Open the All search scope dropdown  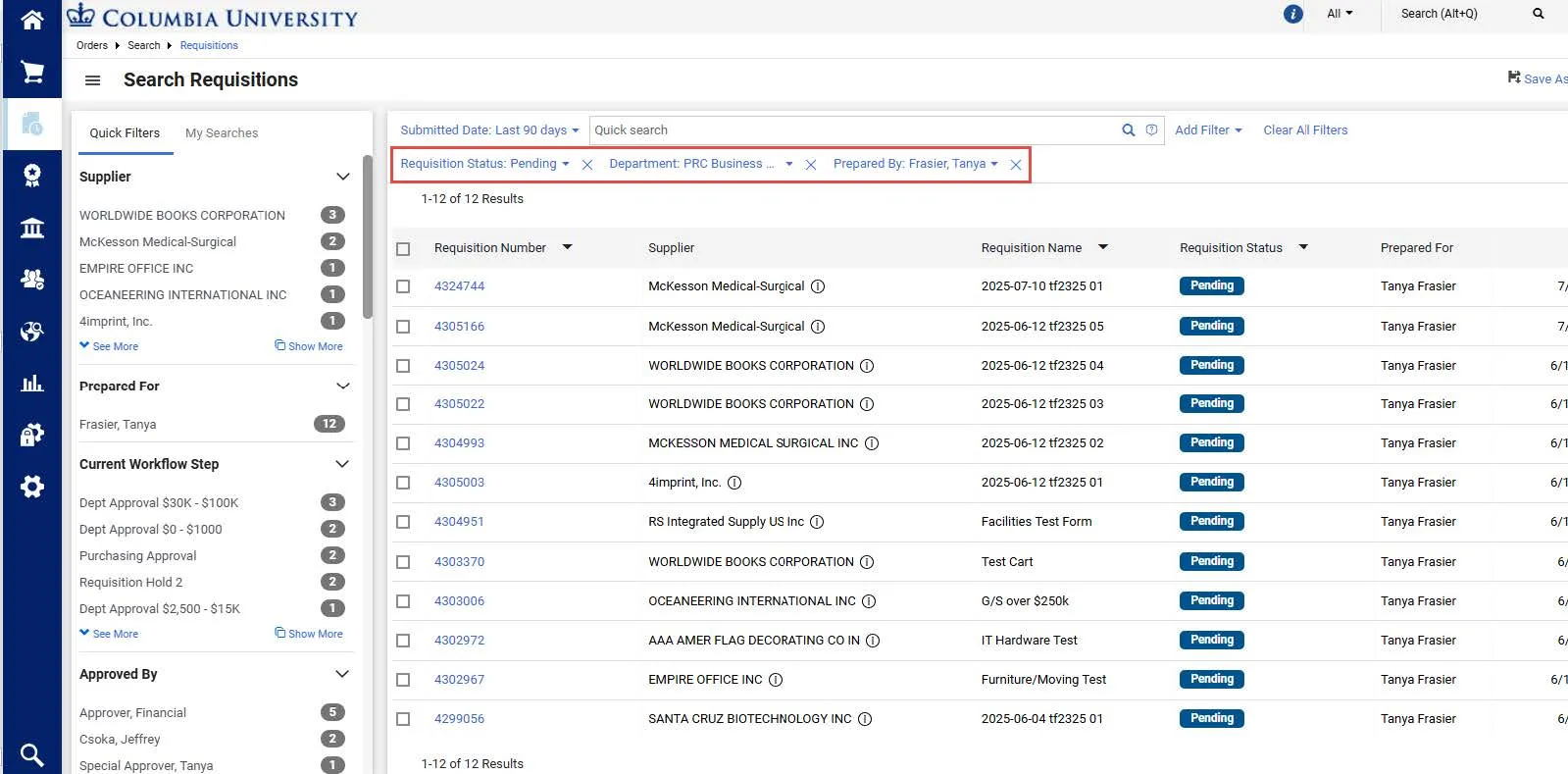tap(1340, 14)
